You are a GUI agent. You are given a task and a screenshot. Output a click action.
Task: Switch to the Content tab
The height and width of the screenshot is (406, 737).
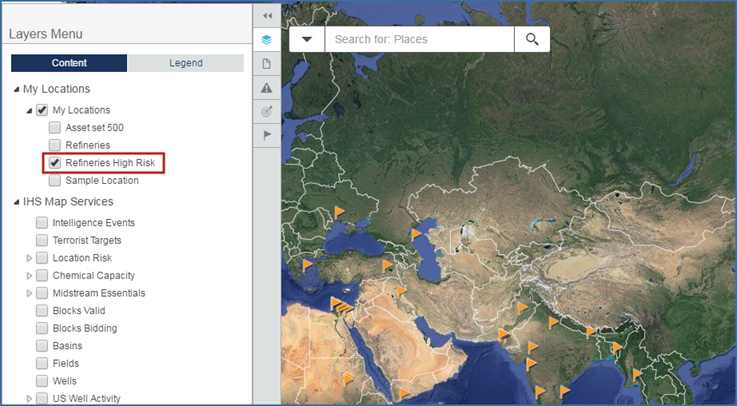click(69, 63)
